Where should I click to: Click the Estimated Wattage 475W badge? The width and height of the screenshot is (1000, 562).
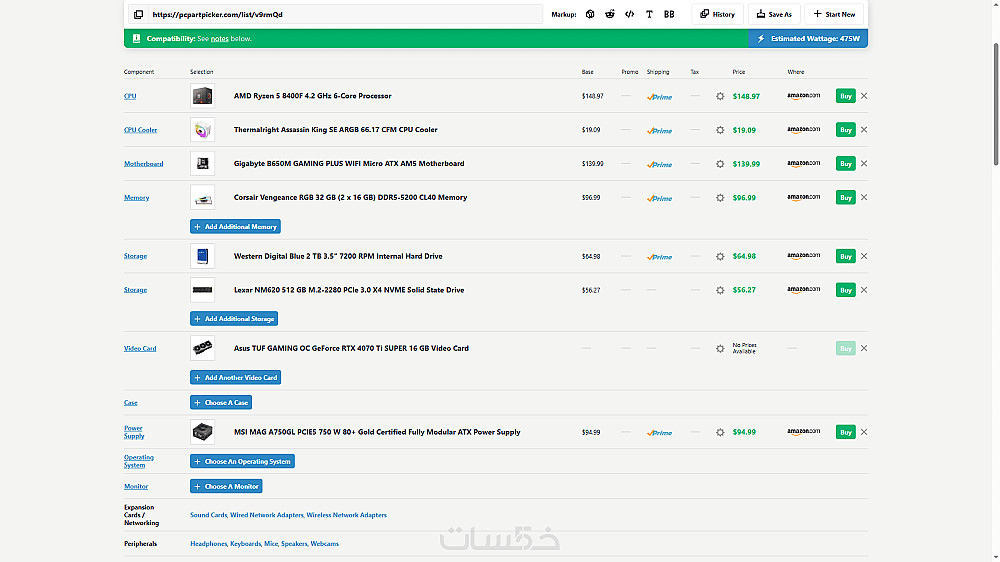click(808, 38)
